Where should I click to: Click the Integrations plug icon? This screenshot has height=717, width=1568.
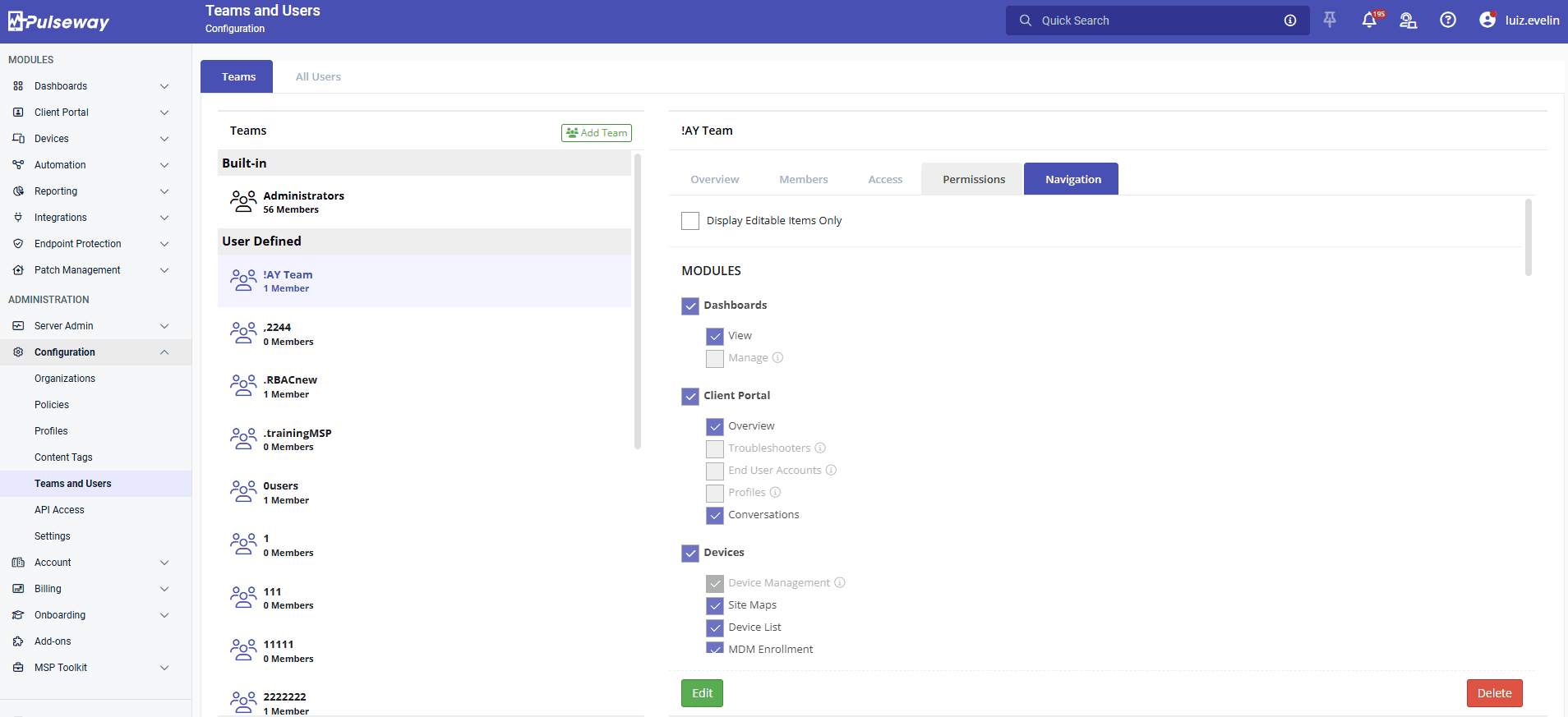tap(18, 218)
